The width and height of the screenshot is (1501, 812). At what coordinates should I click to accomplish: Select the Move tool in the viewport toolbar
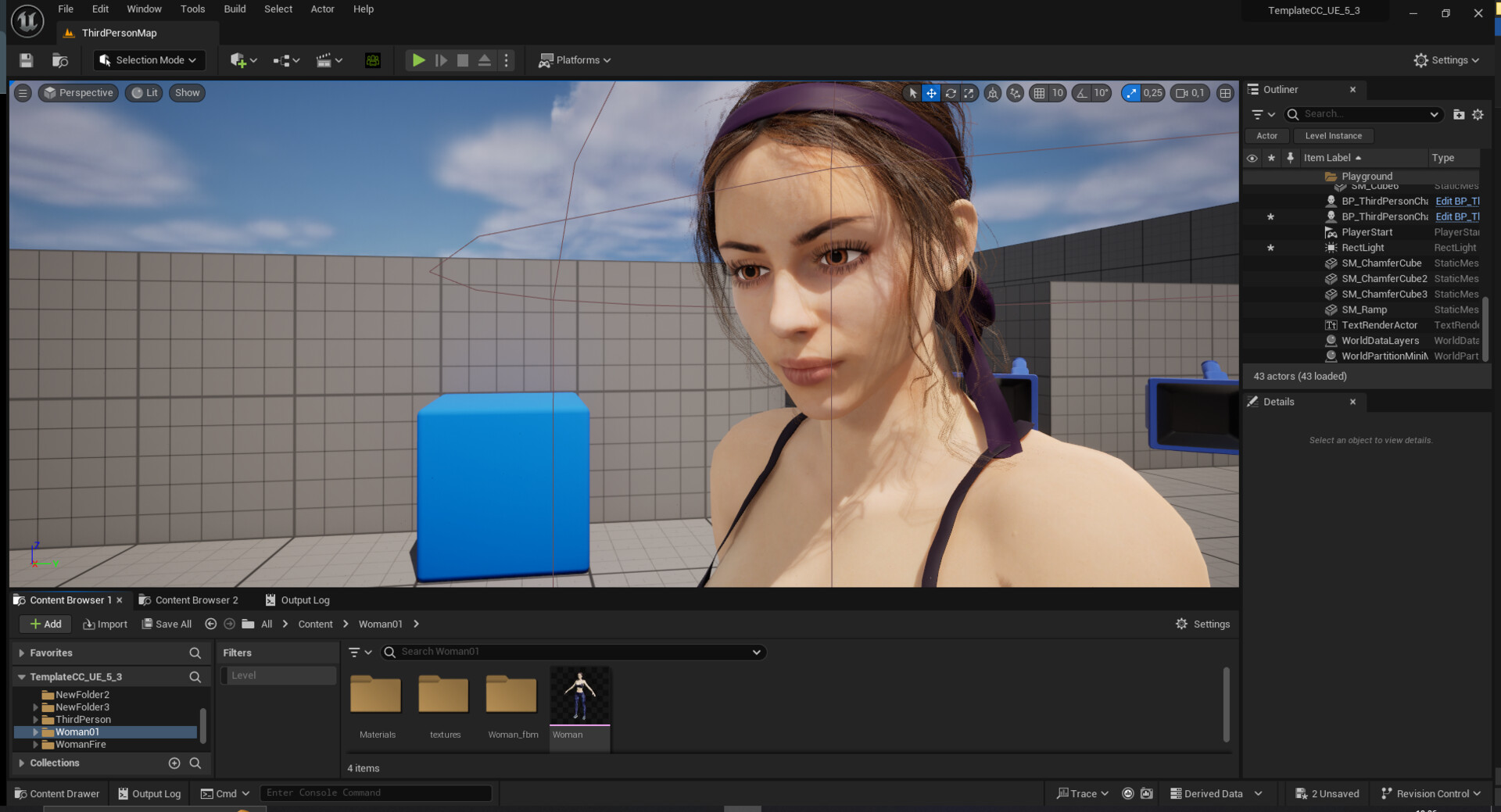[931, 92]
